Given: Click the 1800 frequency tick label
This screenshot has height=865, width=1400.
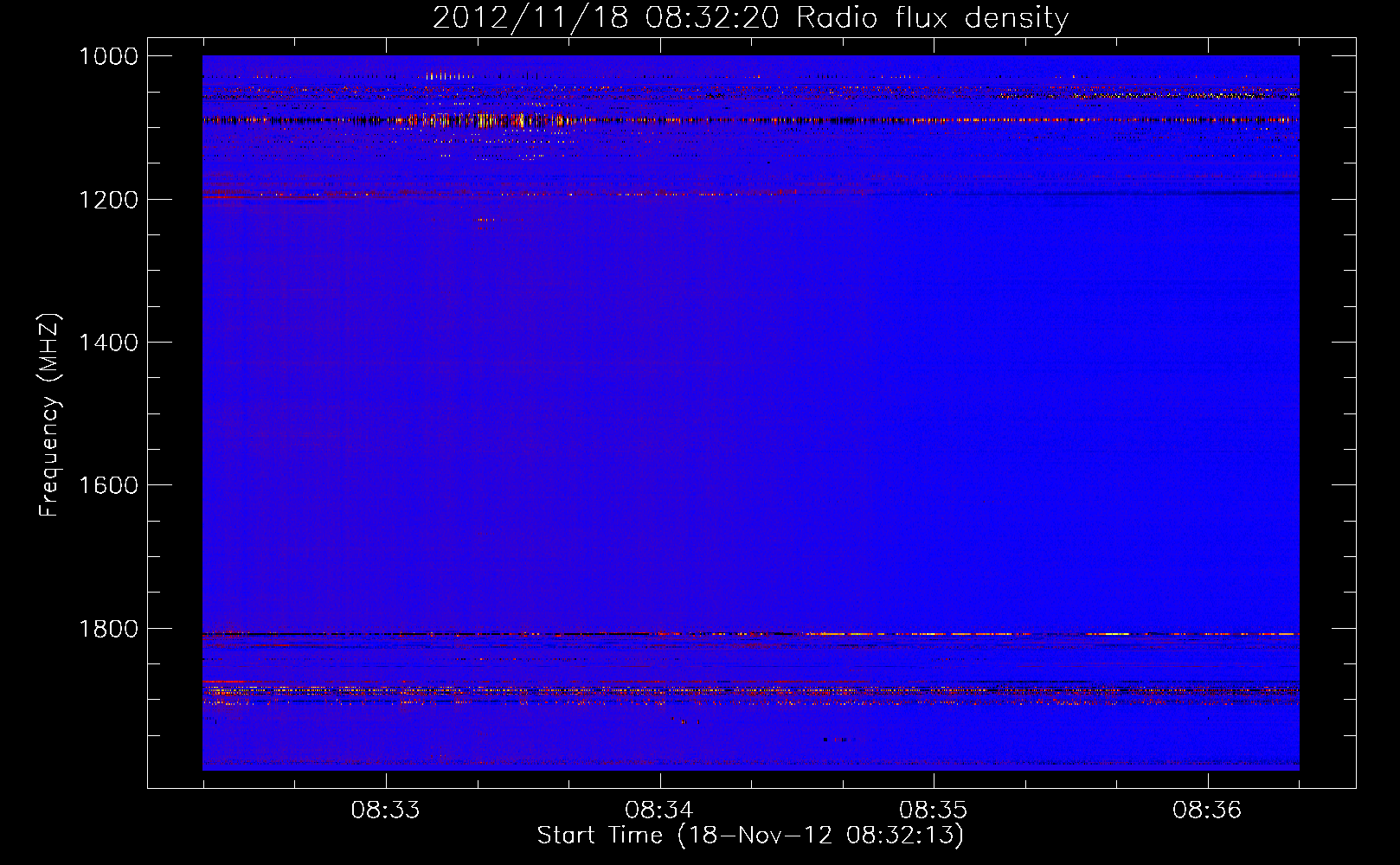Looking at the screenshot, I should click(108, 629).
